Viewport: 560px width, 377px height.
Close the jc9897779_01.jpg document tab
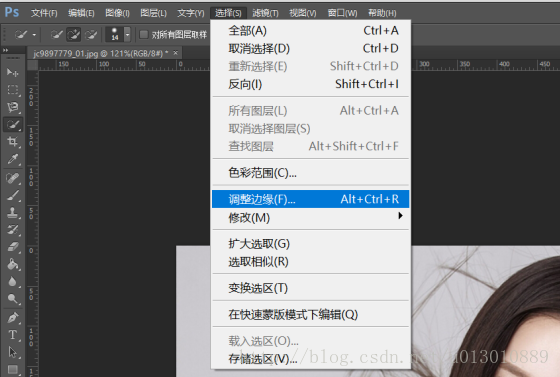(x=175, y=53)
